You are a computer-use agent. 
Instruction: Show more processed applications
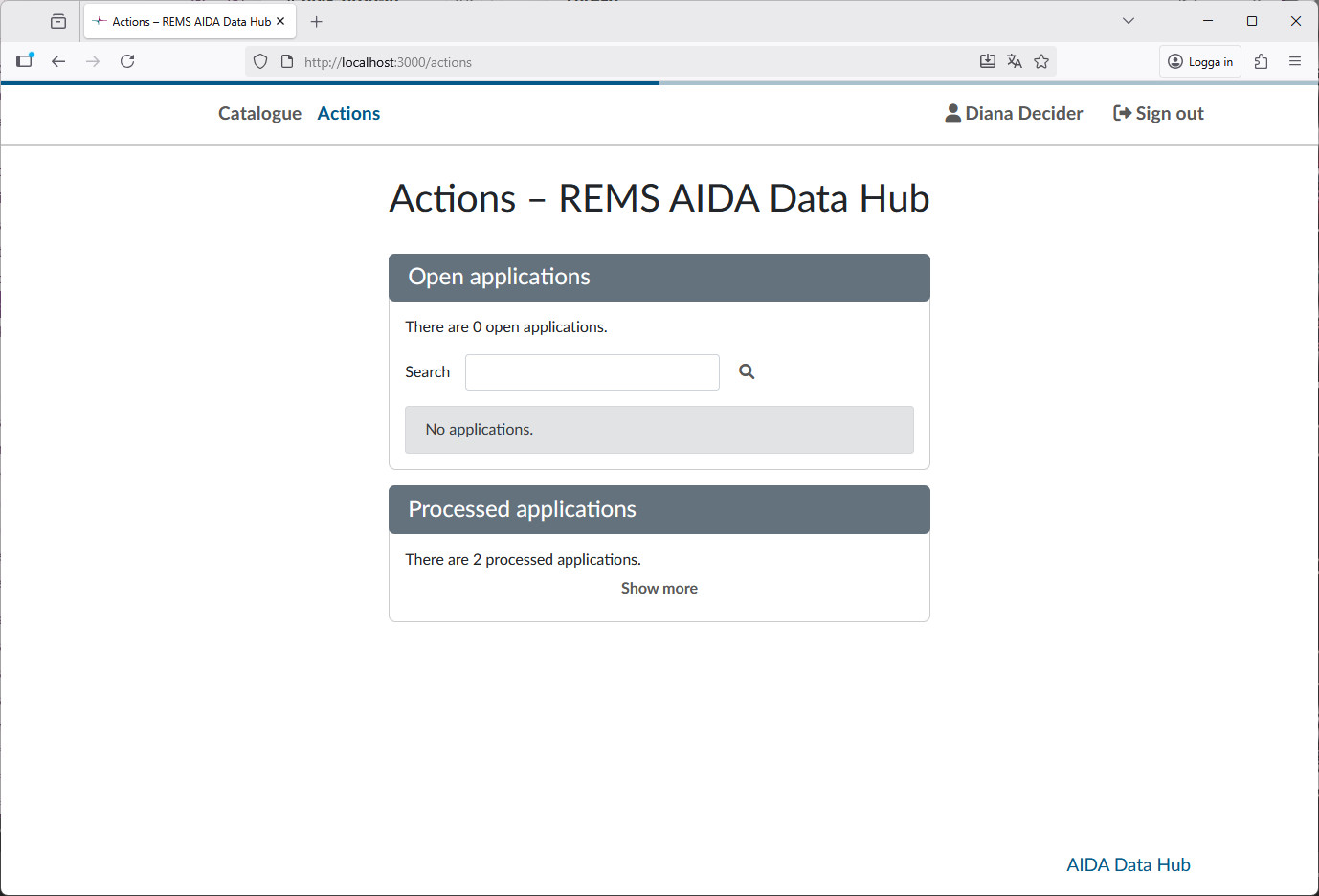click(x=659, y=588)
